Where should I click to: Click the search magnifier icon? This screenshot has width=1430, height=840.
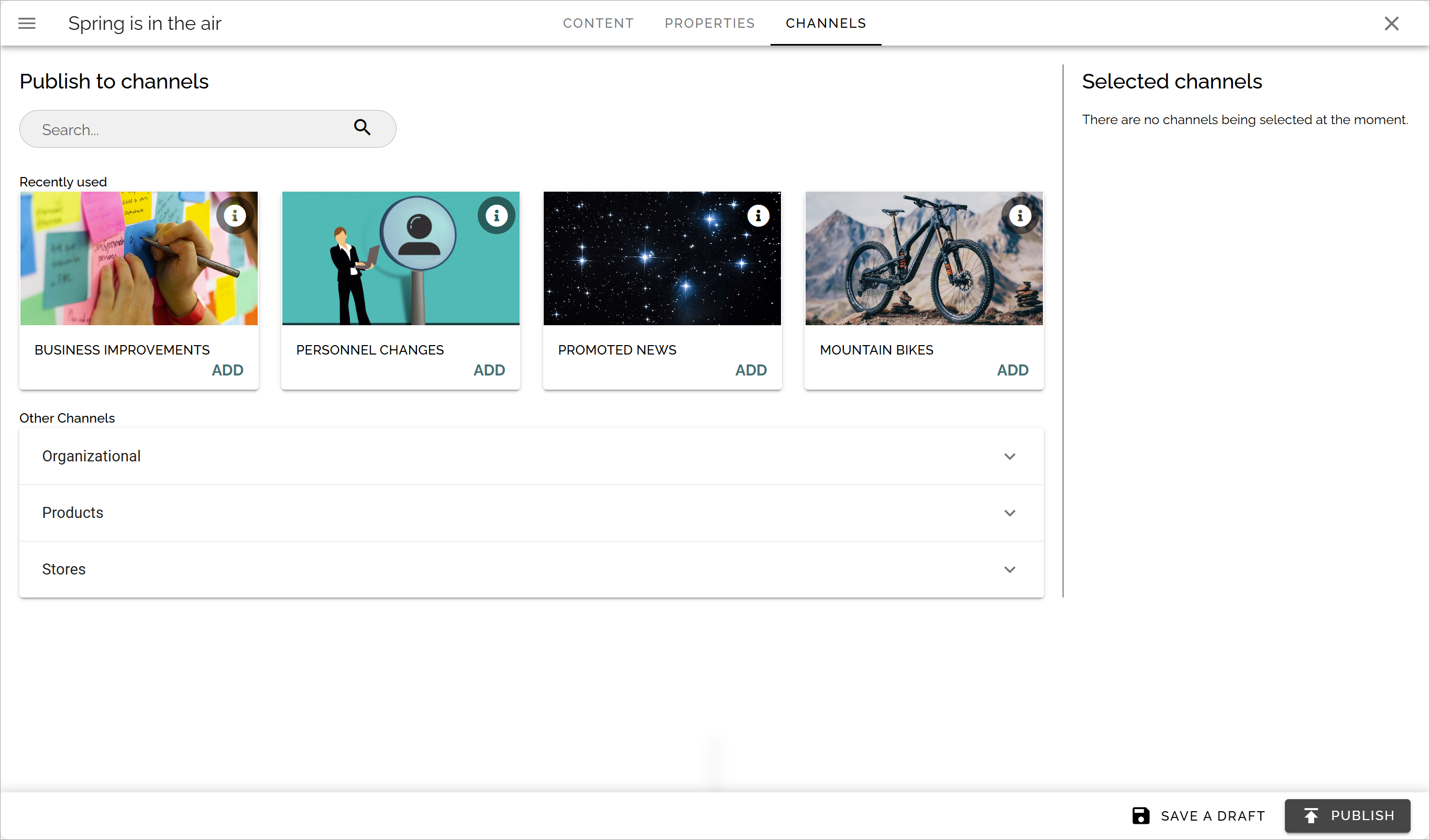(362, 127)
